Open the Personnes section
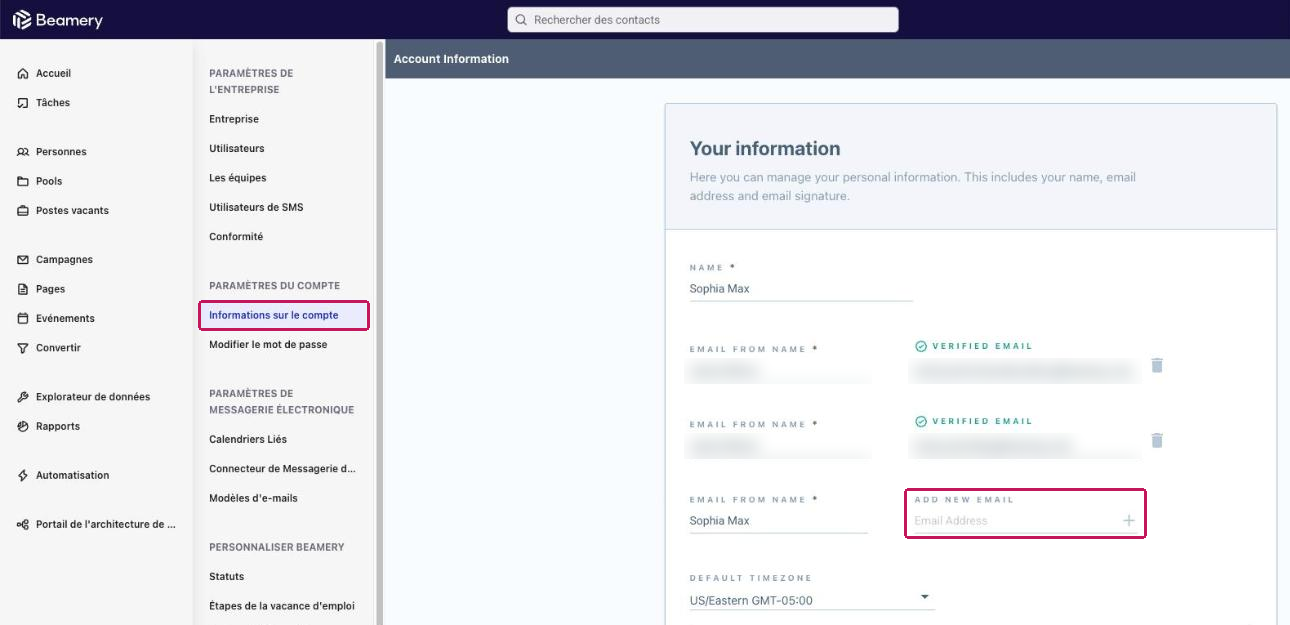The width and height of the screenshot is (1290, 625). pos(61,152)
